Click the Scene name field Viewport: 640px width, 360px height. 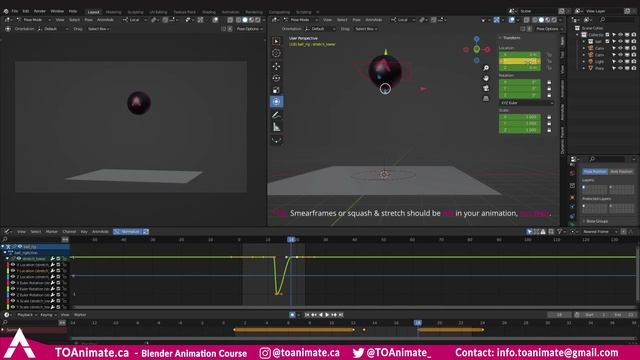click(538, 11)
